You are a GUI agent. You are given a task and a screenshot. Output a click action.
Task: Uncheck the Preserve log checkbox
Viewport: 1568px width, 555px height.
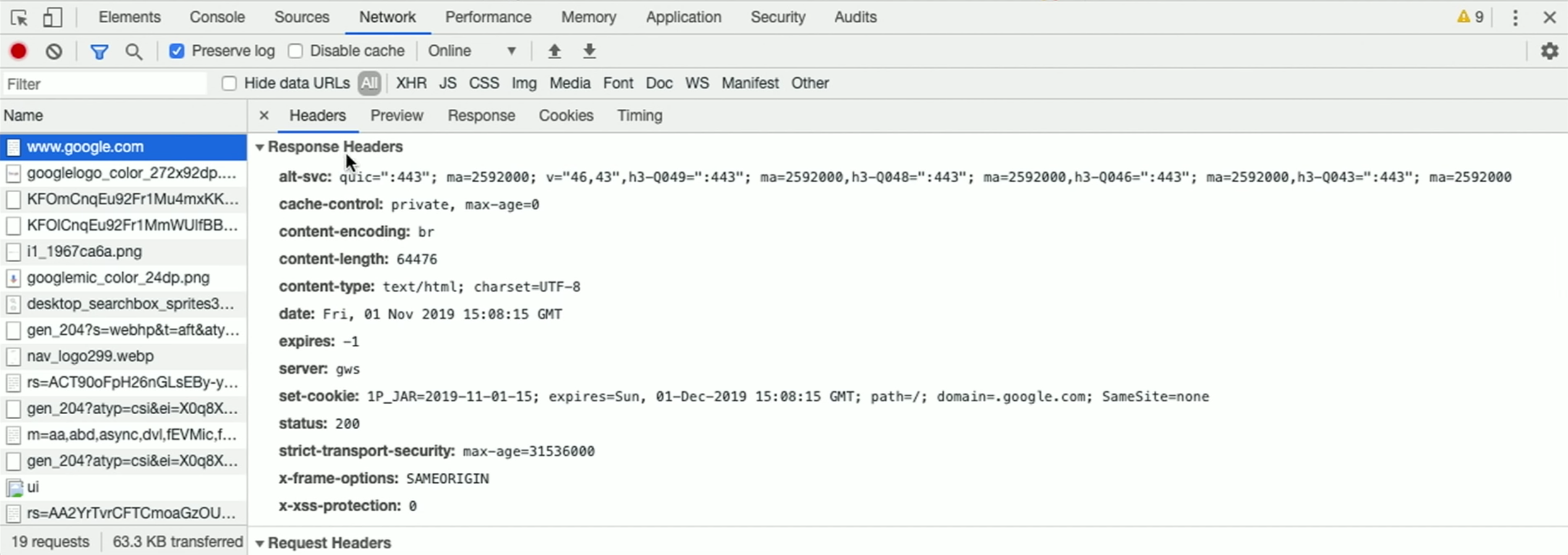[177, 51]
